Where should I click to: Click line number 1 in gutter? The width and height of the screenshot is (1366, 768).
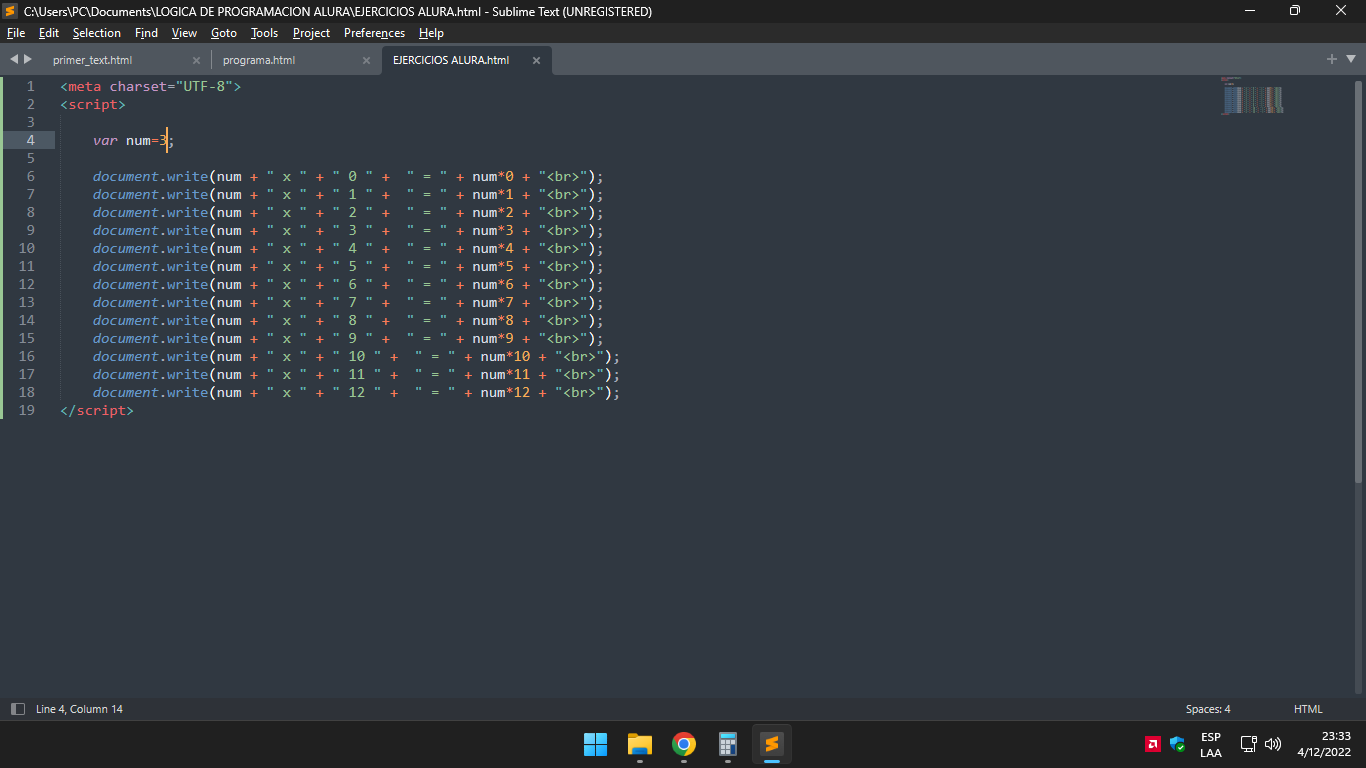pos(31,86)
